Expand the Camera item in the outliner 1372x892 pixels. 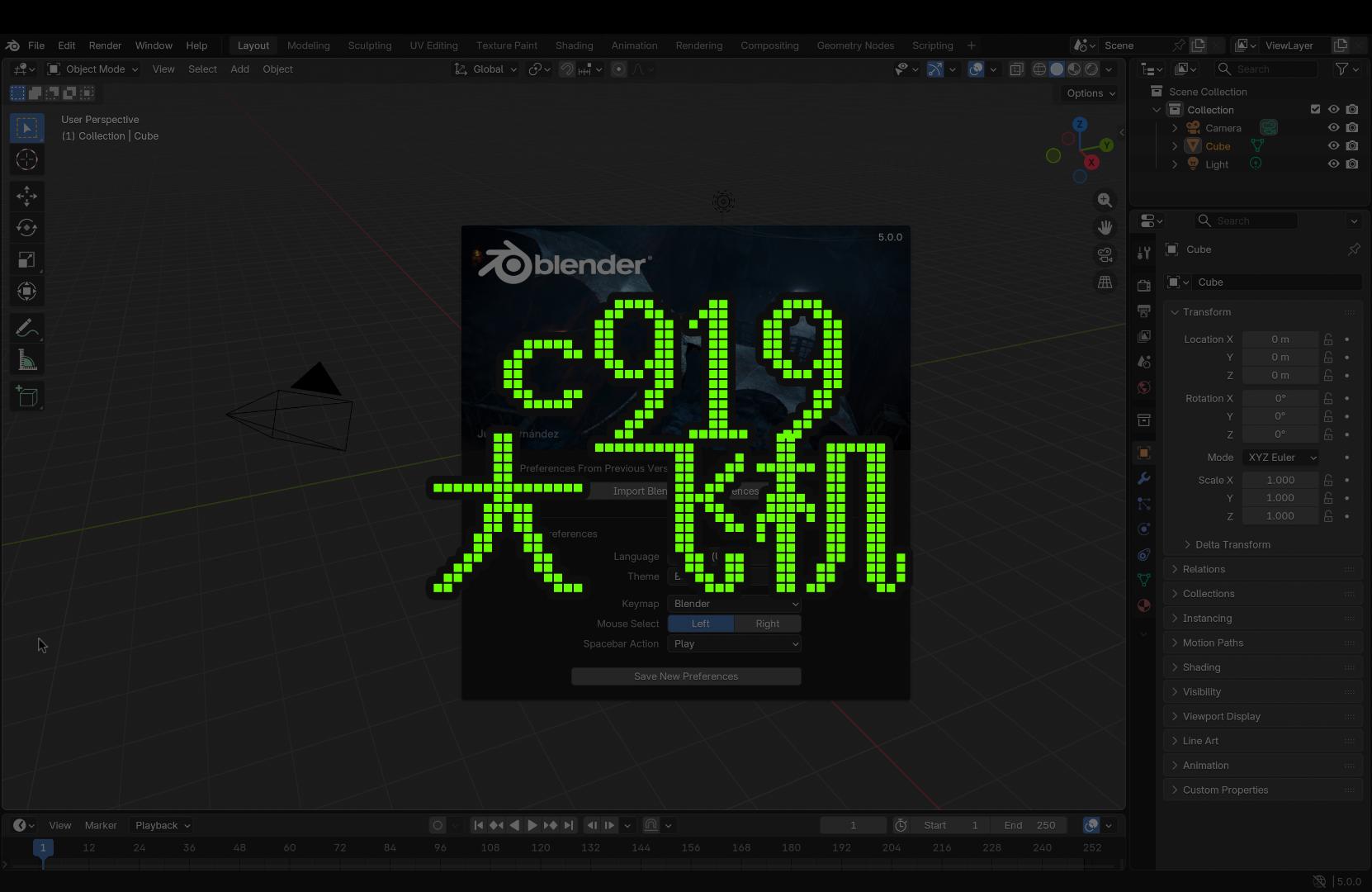point(1175,128)
